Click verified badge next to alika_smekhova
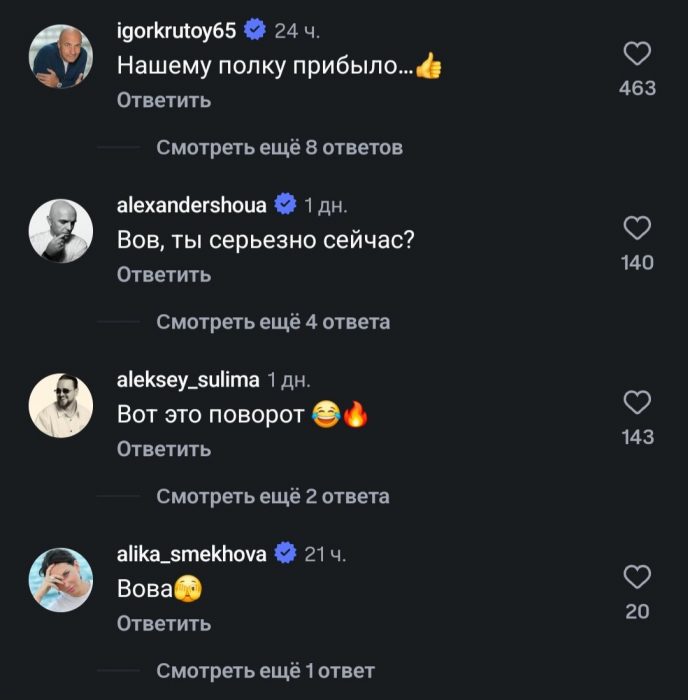This screenshot has width=688, height=700. 285,553
